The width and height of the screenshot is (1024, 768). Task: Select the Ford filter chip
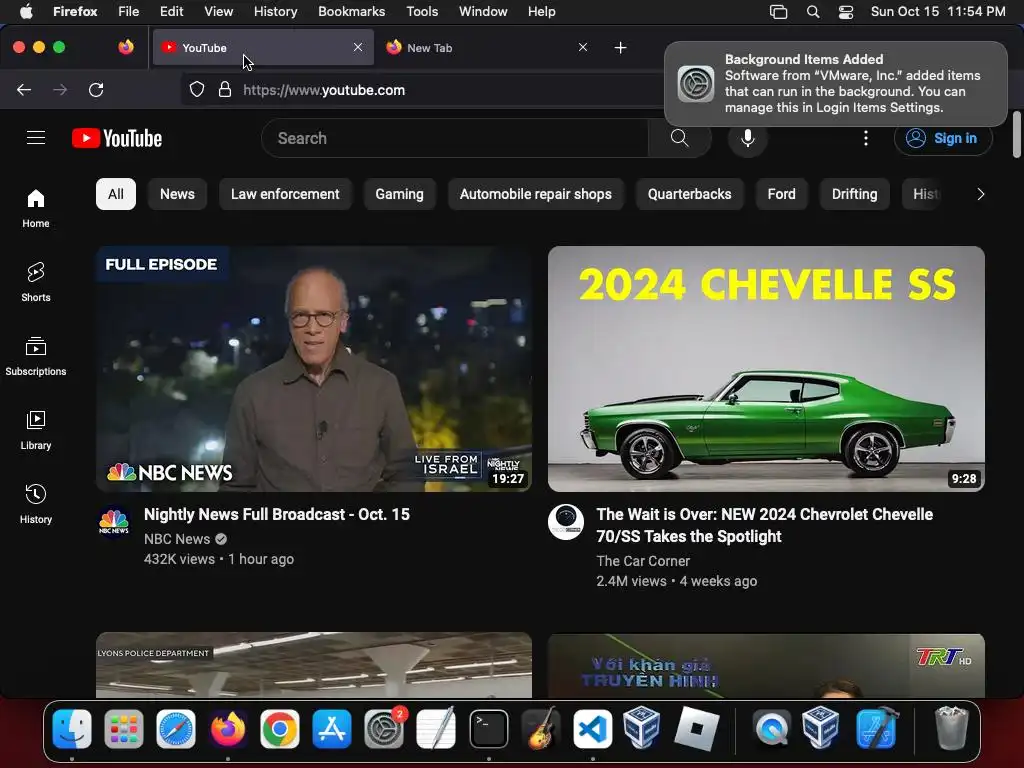781,194
